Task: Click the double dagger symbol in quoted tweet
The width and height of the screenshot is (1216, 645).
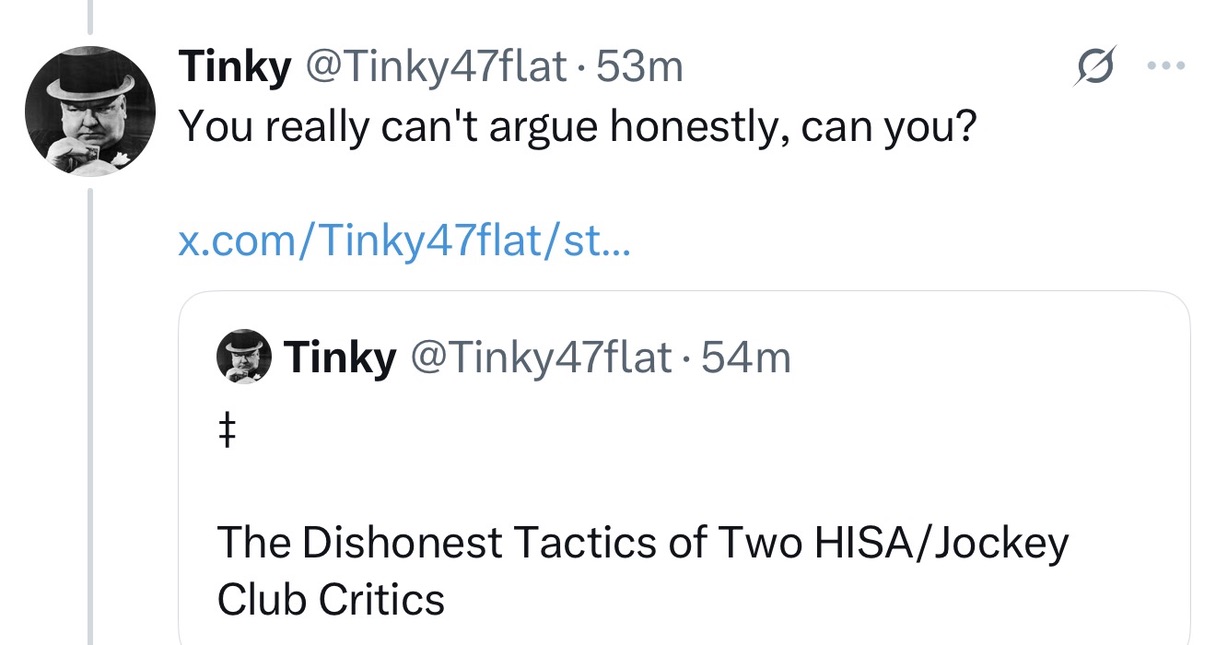Action: [226, 432]
